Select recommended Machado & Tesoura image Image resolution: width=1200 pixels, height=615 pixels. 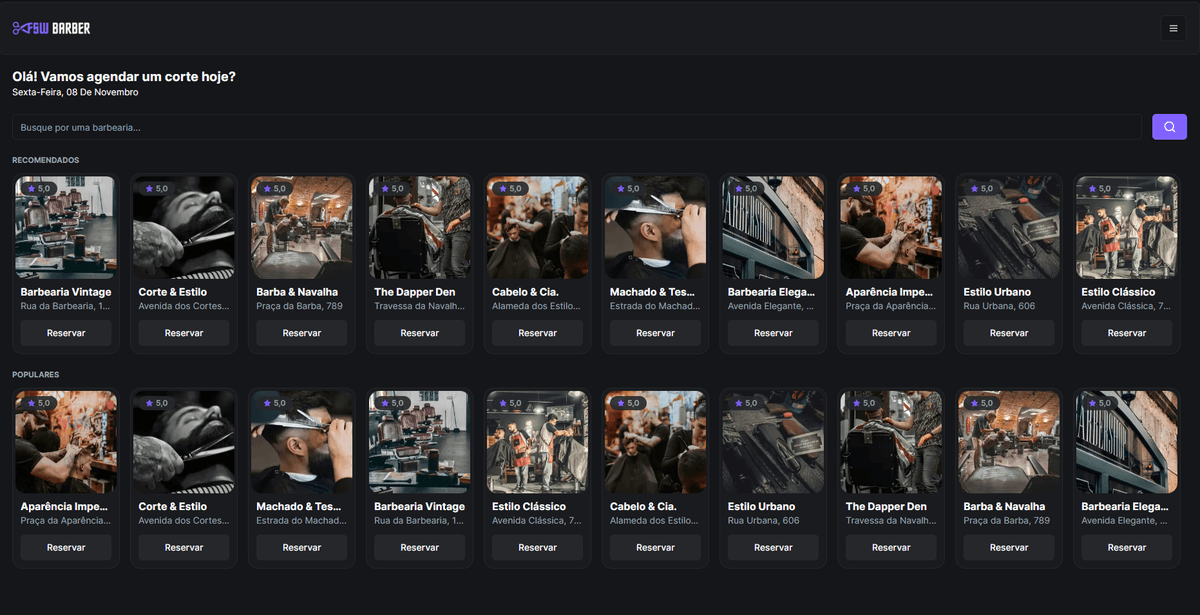(x=655, y=230)
